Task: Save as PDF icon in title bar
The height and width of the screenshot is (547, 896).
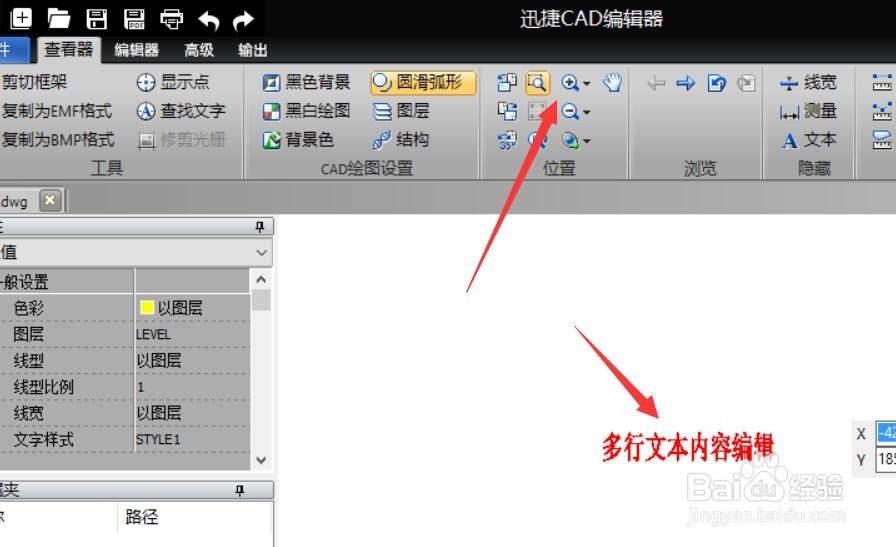Action: [134, 19]
